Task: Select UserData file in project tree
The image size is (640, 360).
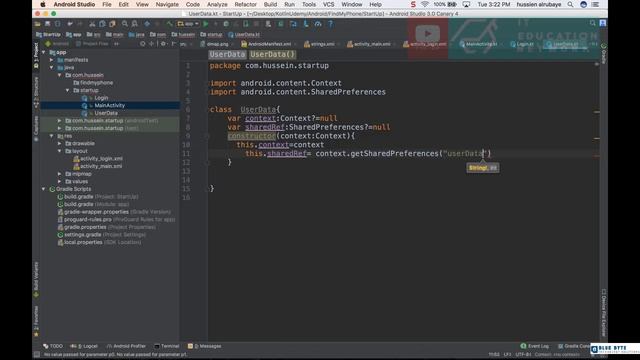Action: [x=106, y=113]
